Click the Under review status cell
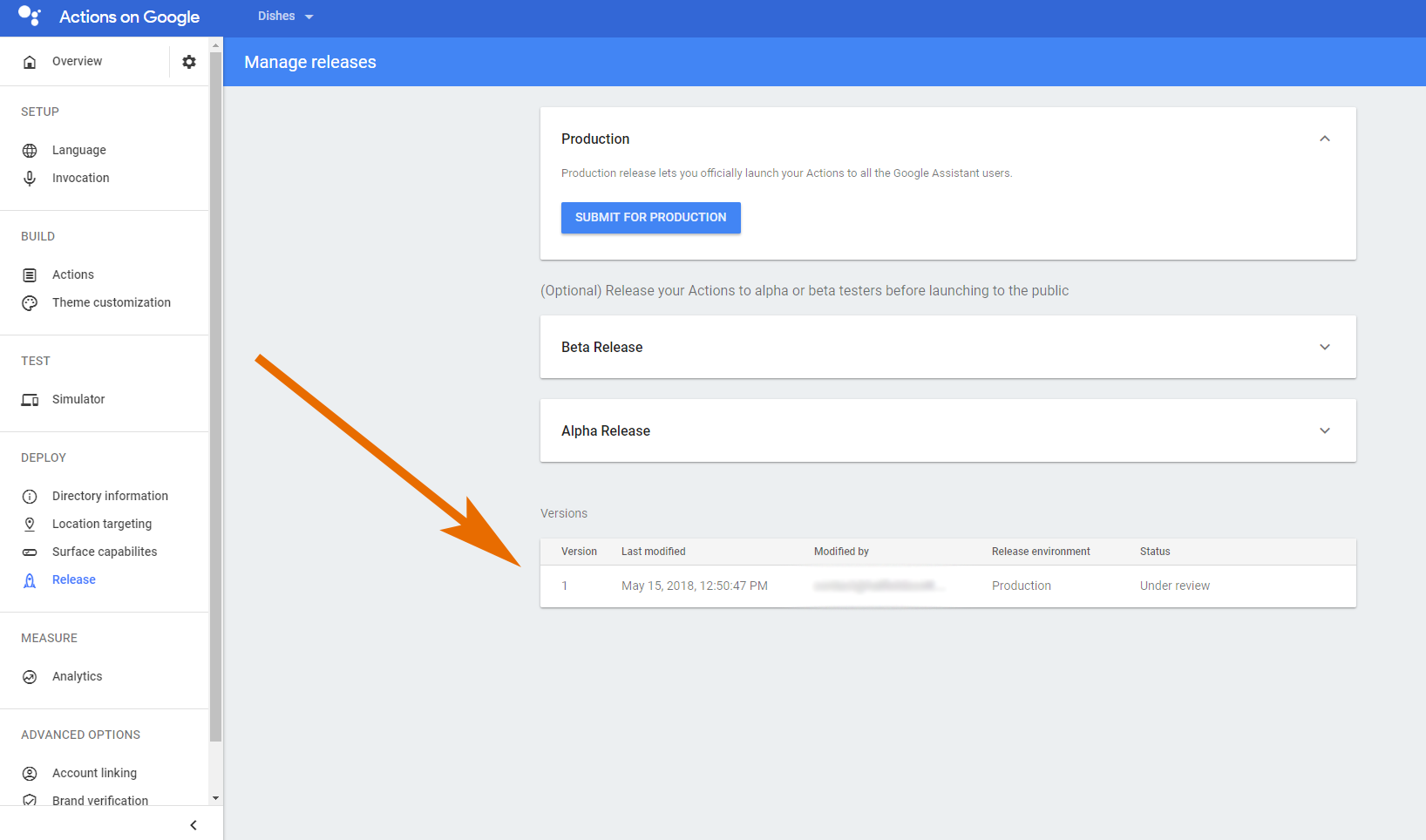This screenshot has width=1426, height=840. point(1175,586)
